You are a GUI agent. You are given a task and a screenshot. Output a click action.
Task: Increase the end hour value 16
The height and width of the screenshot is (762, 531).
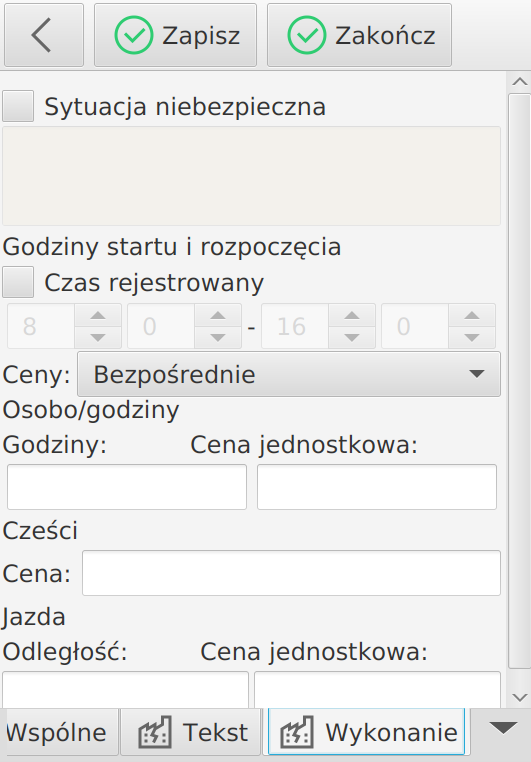pyautogui.click(x=352, y=315)
